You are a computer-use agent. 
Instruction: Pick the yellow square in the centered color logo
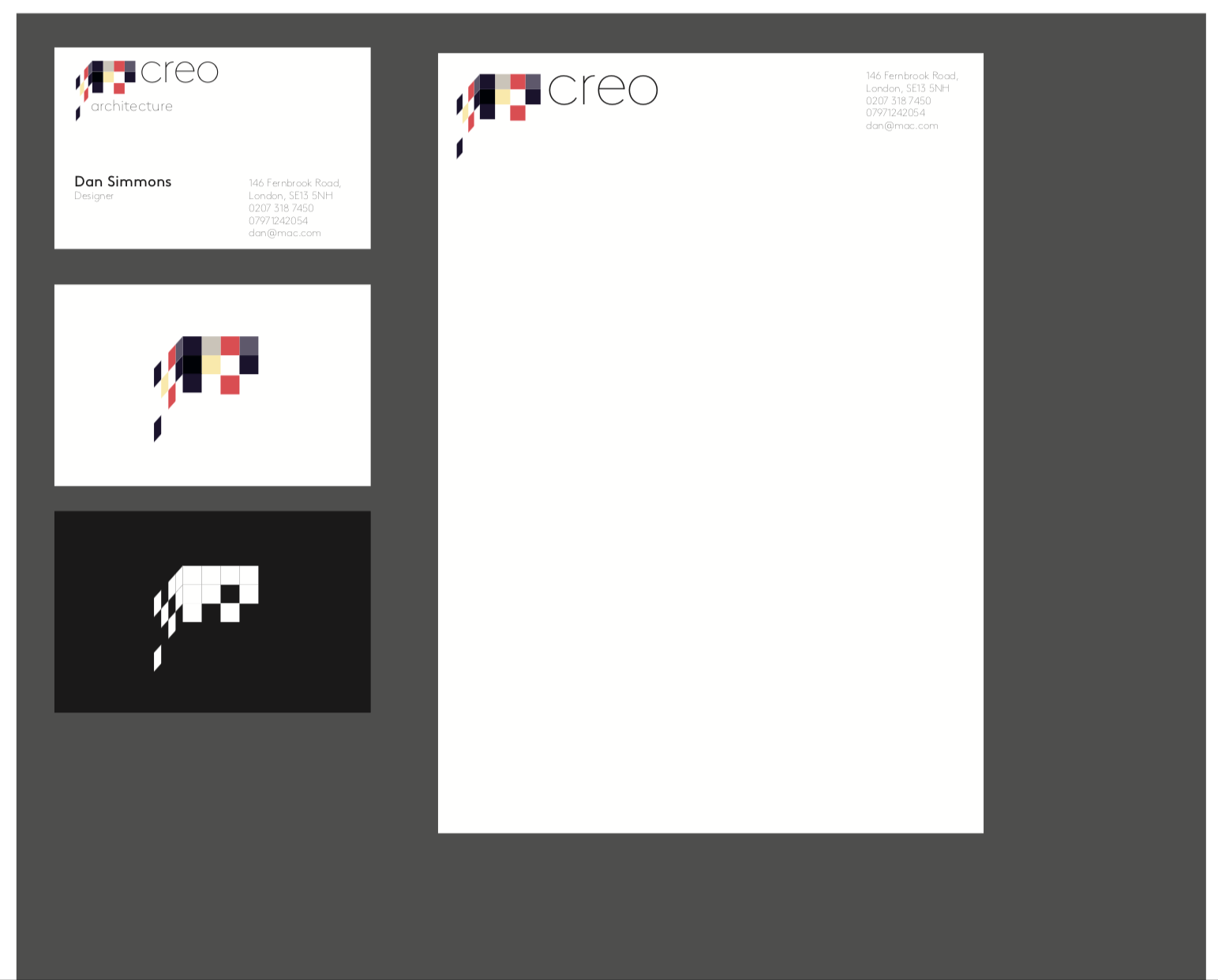(211, 365)
